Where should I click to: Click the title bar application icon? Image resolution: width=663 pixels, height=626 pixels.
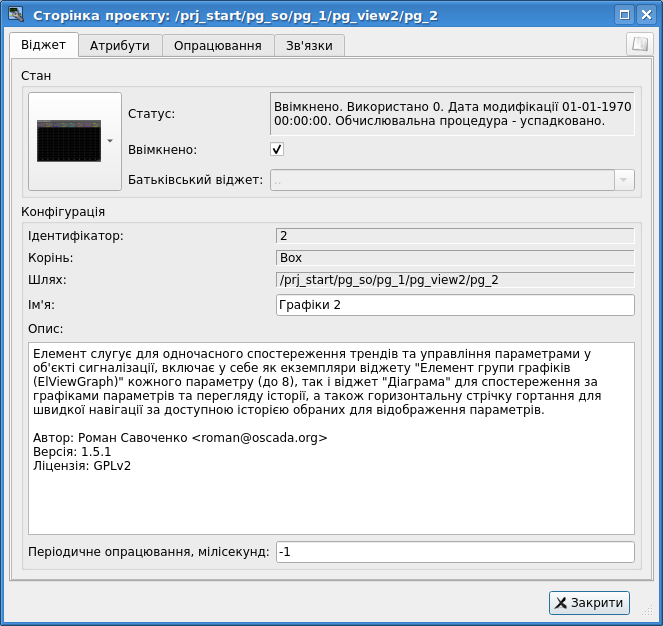click(15, 15)
